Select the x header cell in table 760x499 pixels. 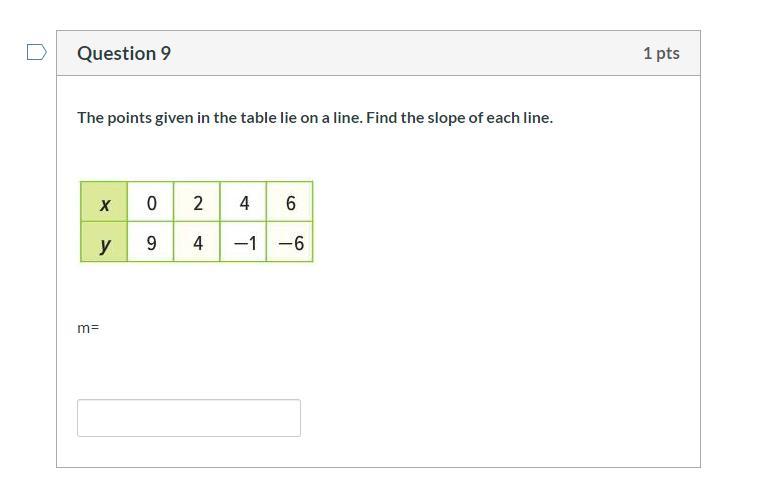point(104,204)
